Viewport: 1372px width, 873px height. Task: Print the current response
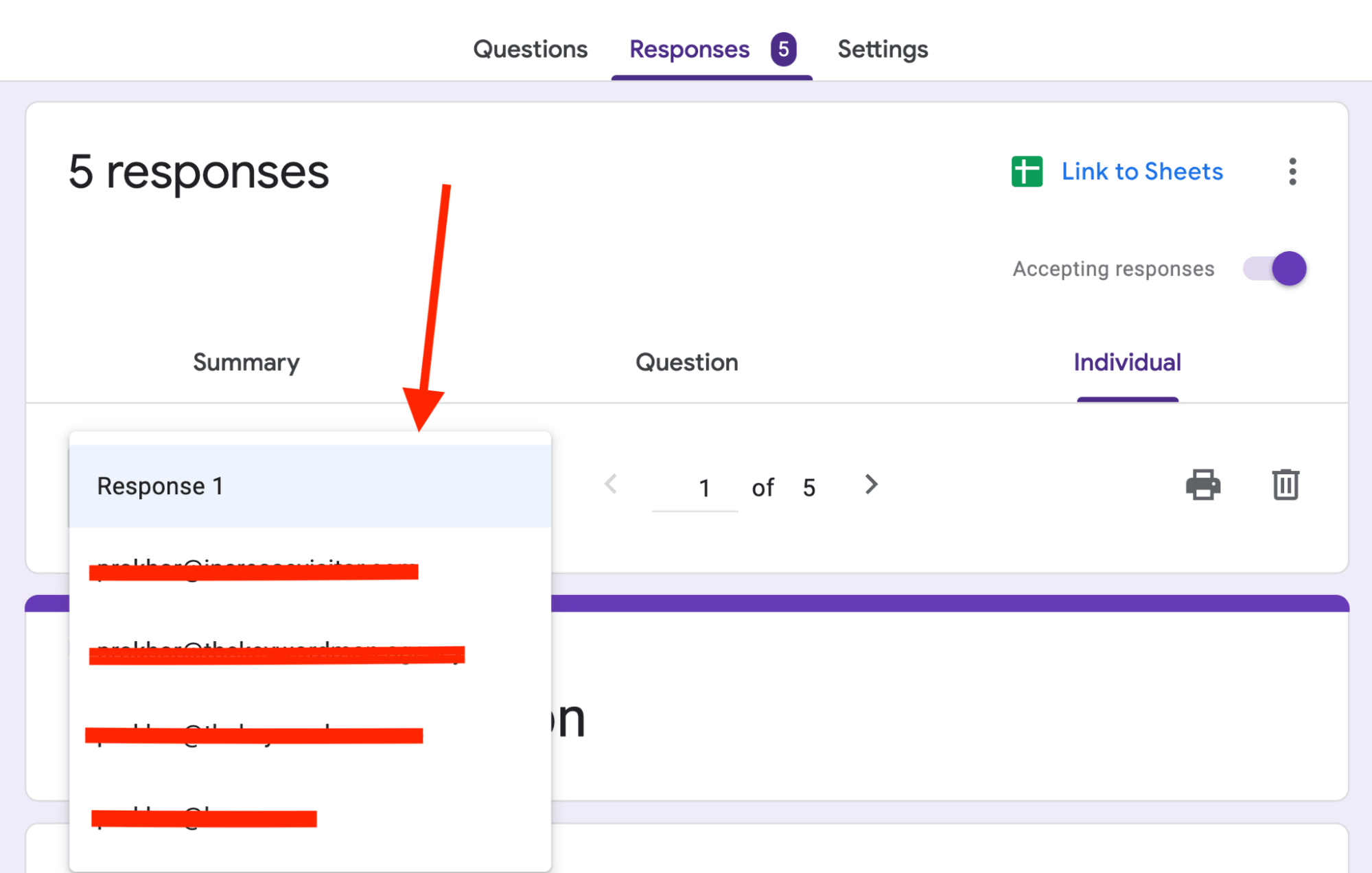coord(1203,485)
